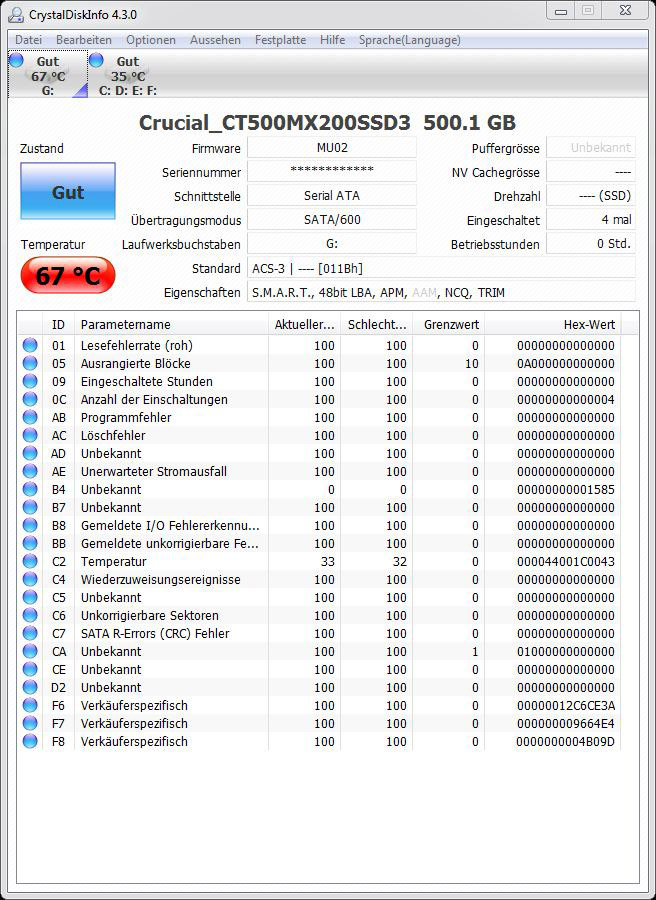Open the Datei menu
This screenshot has height=900, width=656.
point(28,40)
